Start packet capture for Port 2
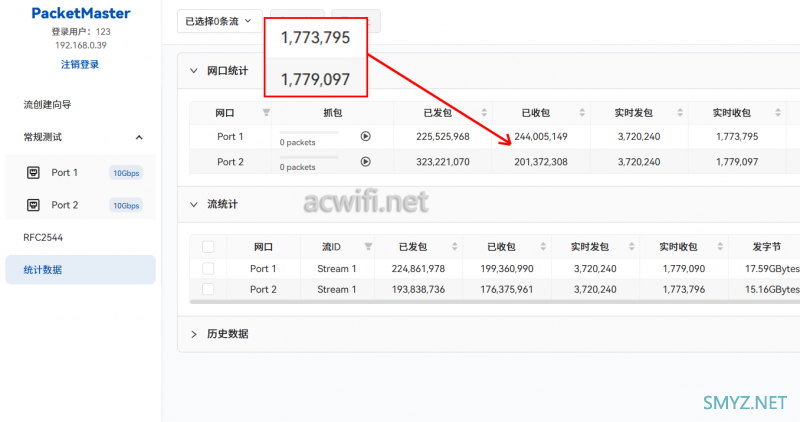 pyautogui.click(x=365, y=162)
